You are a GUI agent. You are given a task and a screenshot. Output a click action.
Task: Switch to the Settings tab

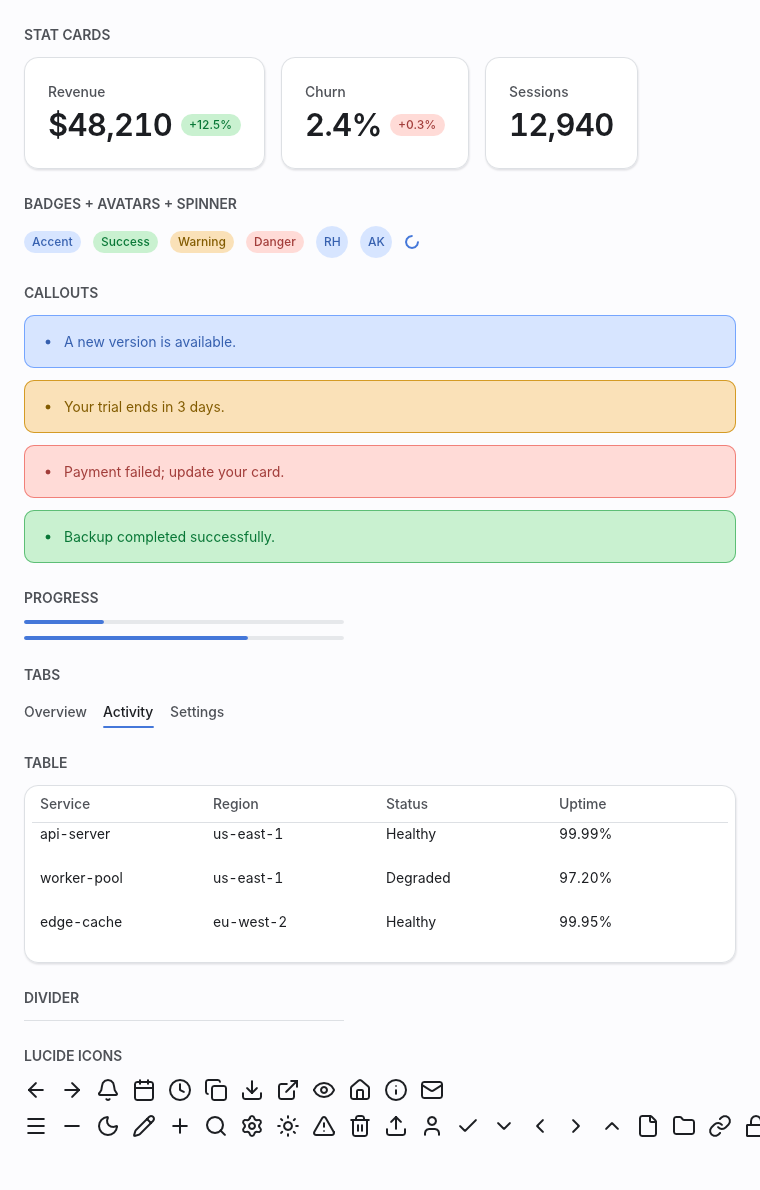197,712
